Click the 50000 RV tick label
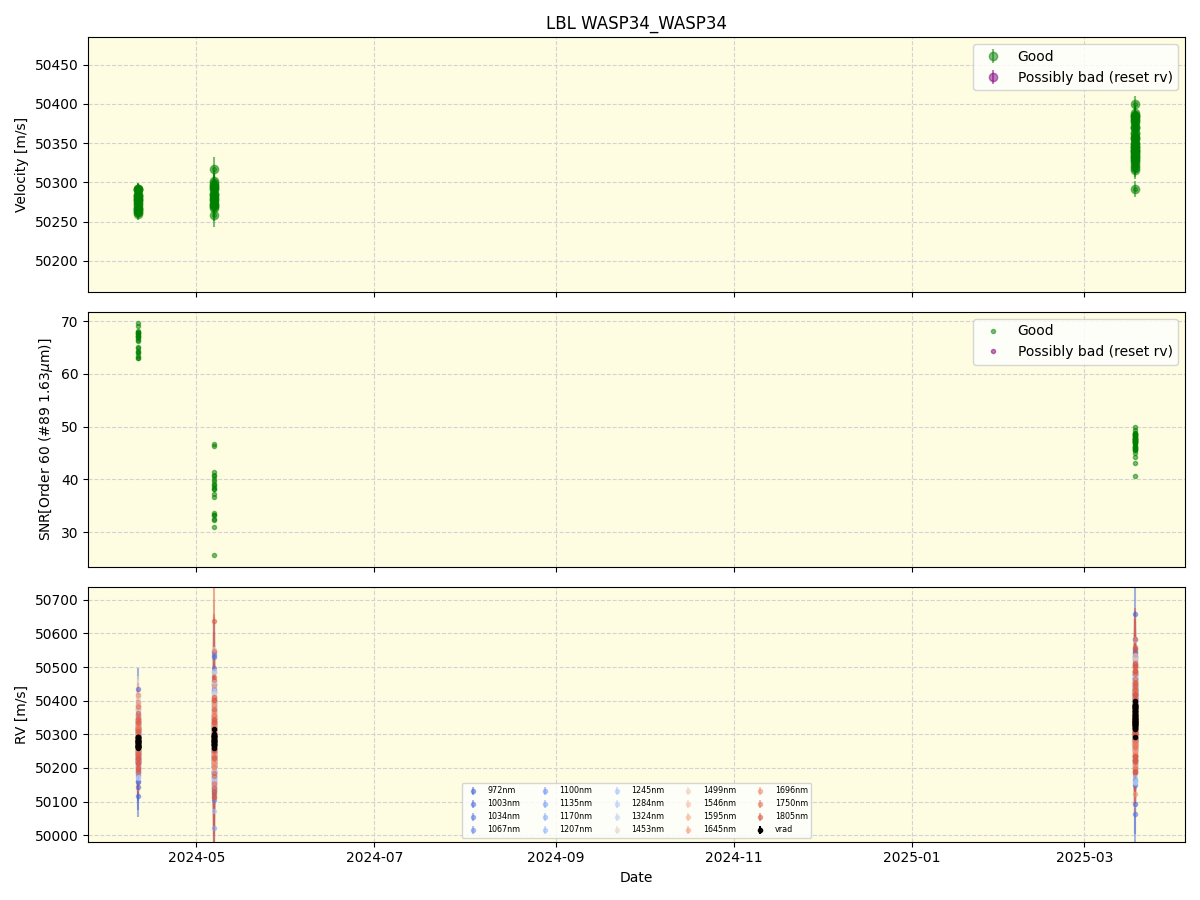Screen dimensions: 1200x900 (x=58, y=836)
